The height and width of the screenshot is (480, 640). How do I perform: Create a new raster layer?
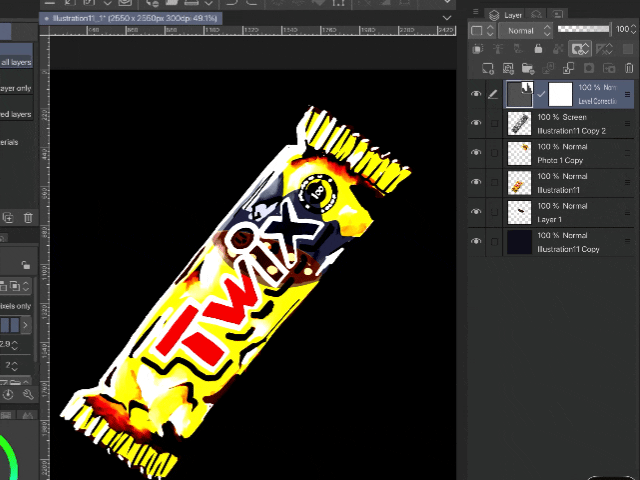488,69
